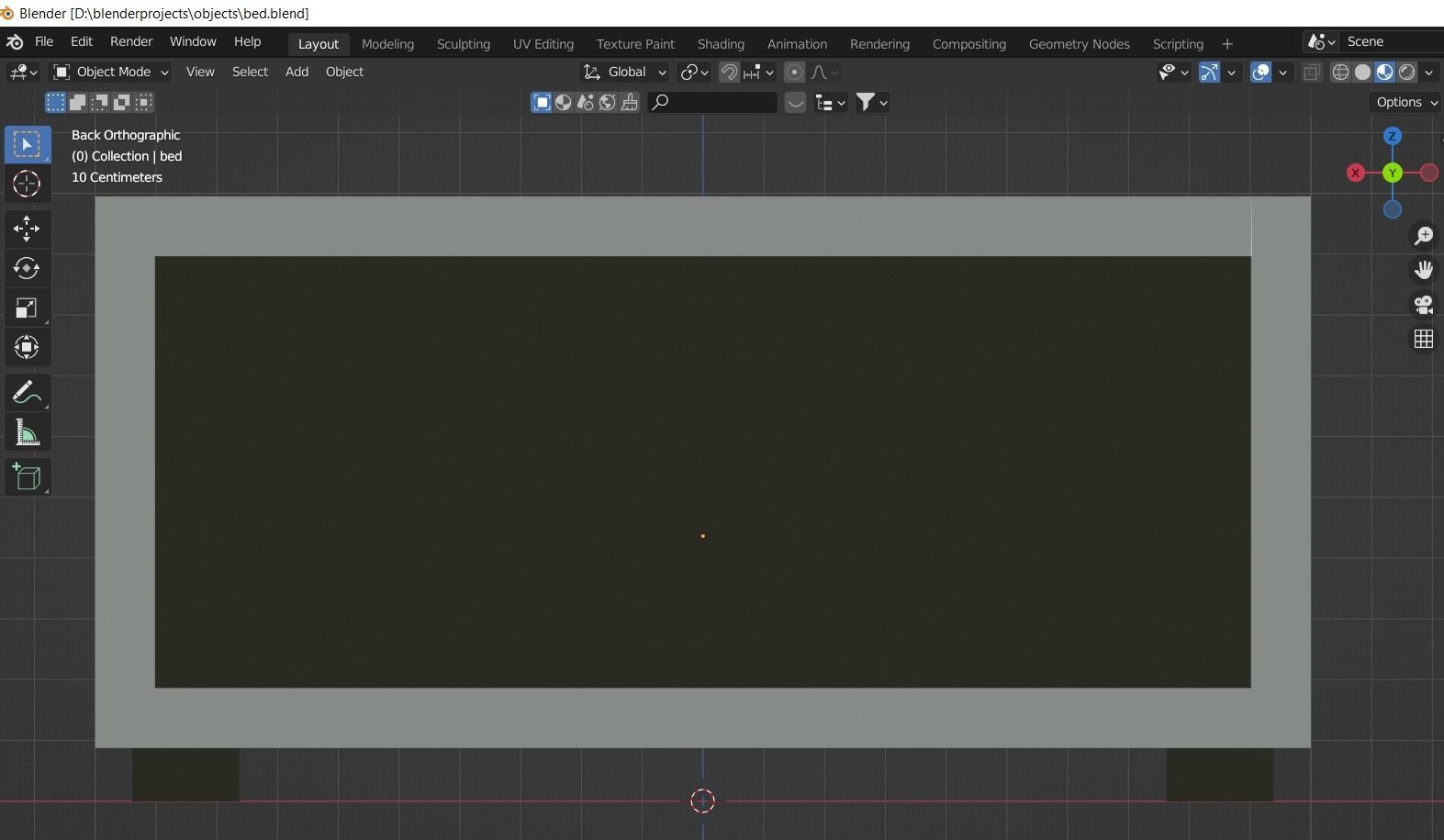The height and width of the screenshot is (840, 1444).
Task: Select the Annotate pencil tool
Action: (27, 393)
